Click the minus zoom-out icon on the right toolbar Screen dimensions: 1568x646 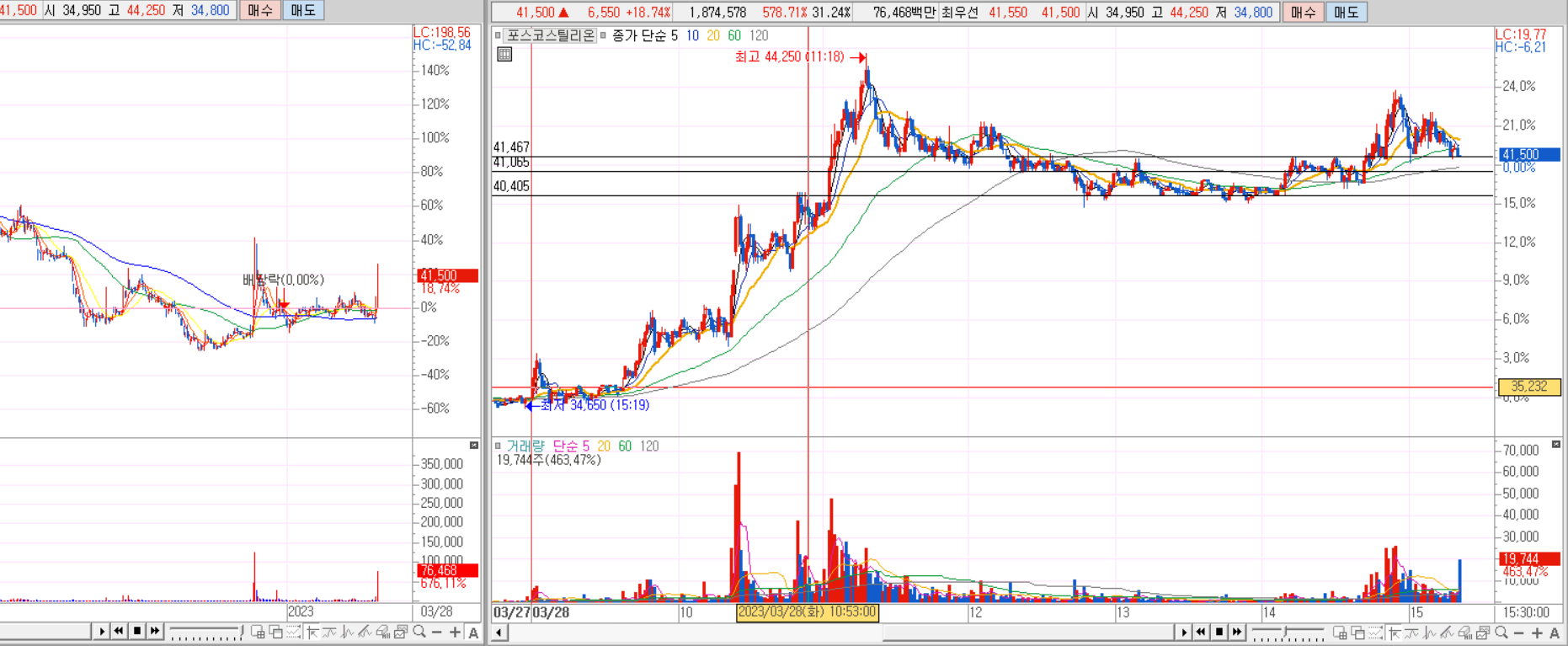pyautogui.click(x=1519, y=633)
